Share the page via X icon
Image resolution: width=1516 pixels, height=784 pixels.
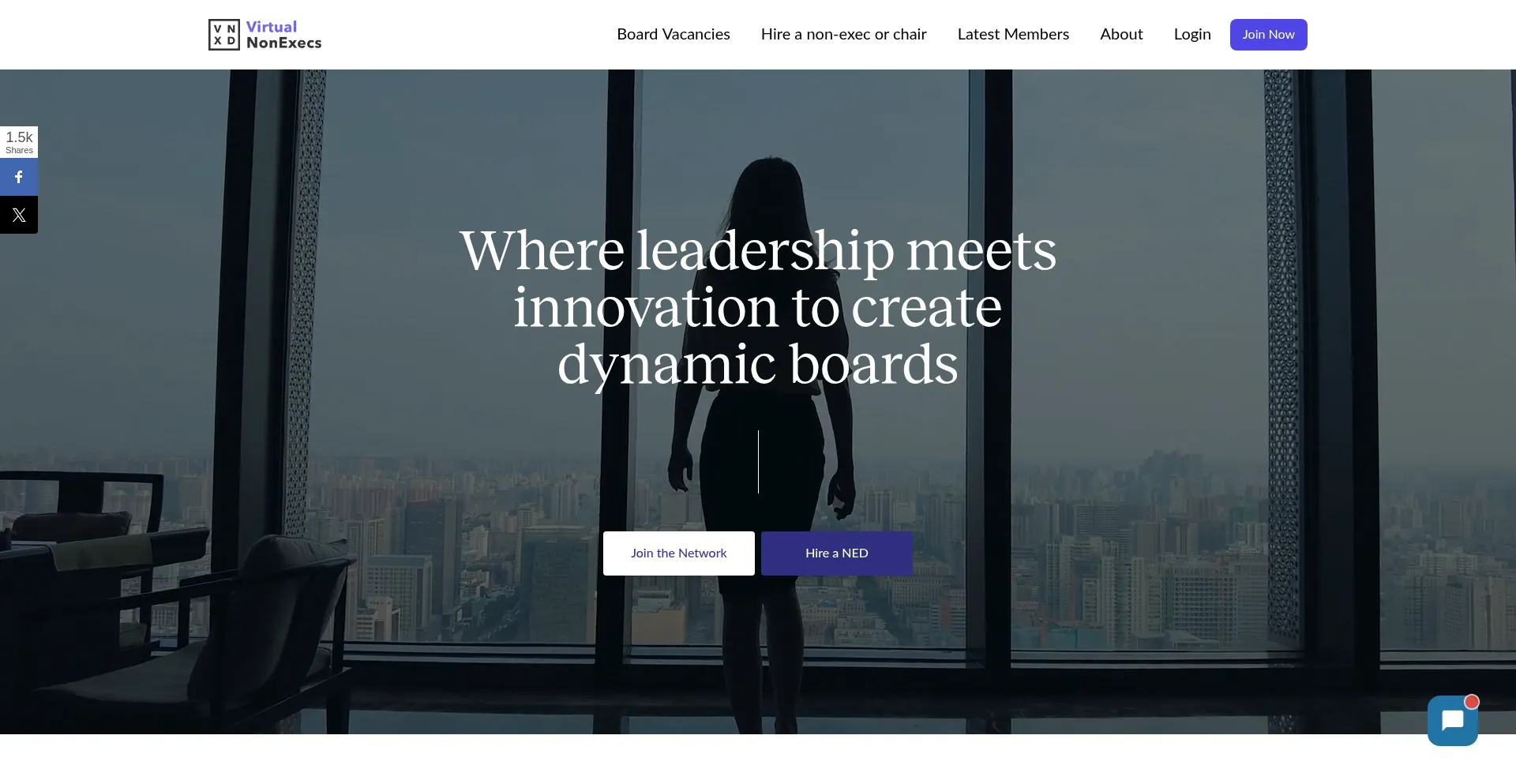(19, 215)
